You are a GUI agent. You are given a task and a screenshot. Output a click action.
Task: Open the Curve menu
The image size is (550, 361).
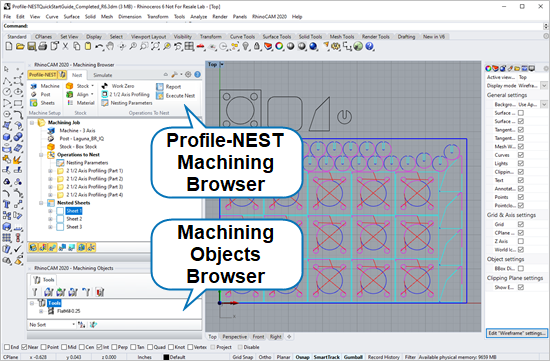pyautogui.click(x=52, y=16)
